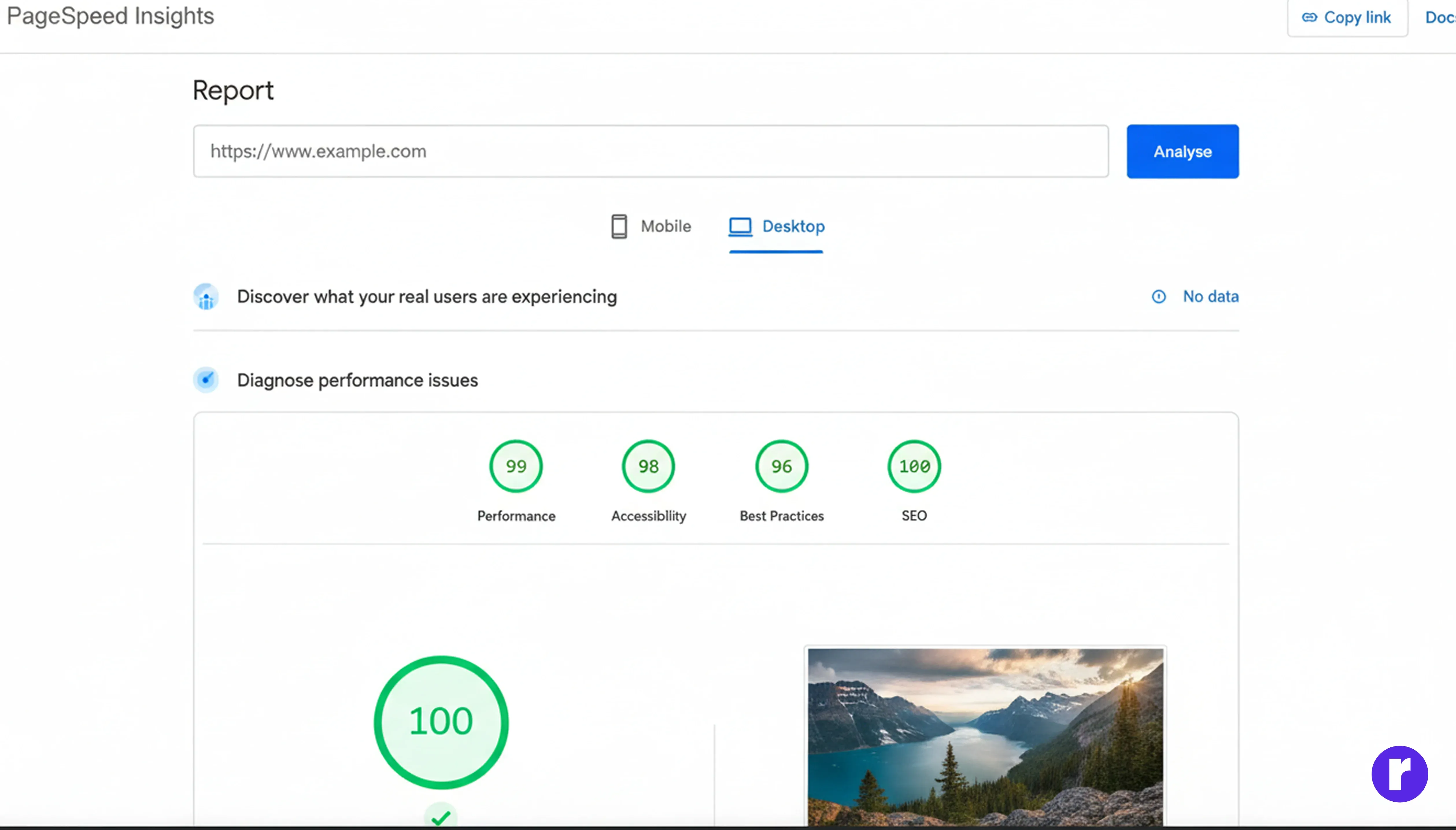
Task: Click the real users experience icon
Action: (206, 297)
